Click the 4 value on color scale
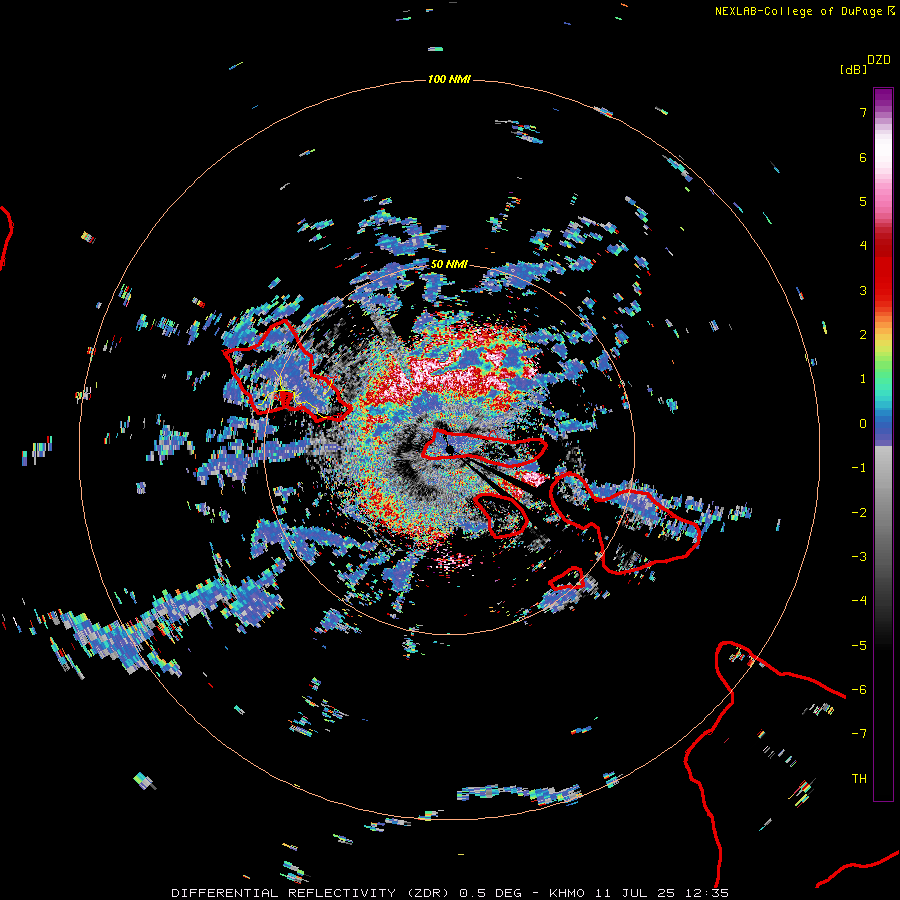This screenshot has width=900, height=900. tap(863, 246)
